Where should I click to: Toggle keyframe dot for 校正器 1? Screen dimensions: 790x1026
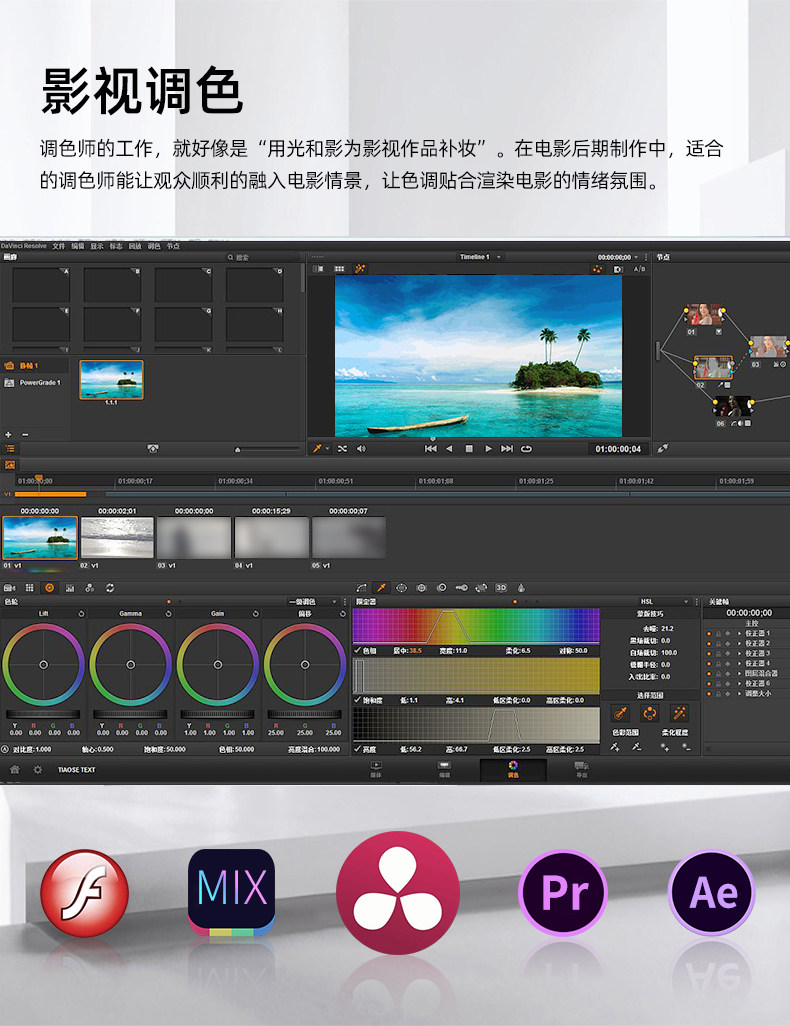(x=708, y=633)
